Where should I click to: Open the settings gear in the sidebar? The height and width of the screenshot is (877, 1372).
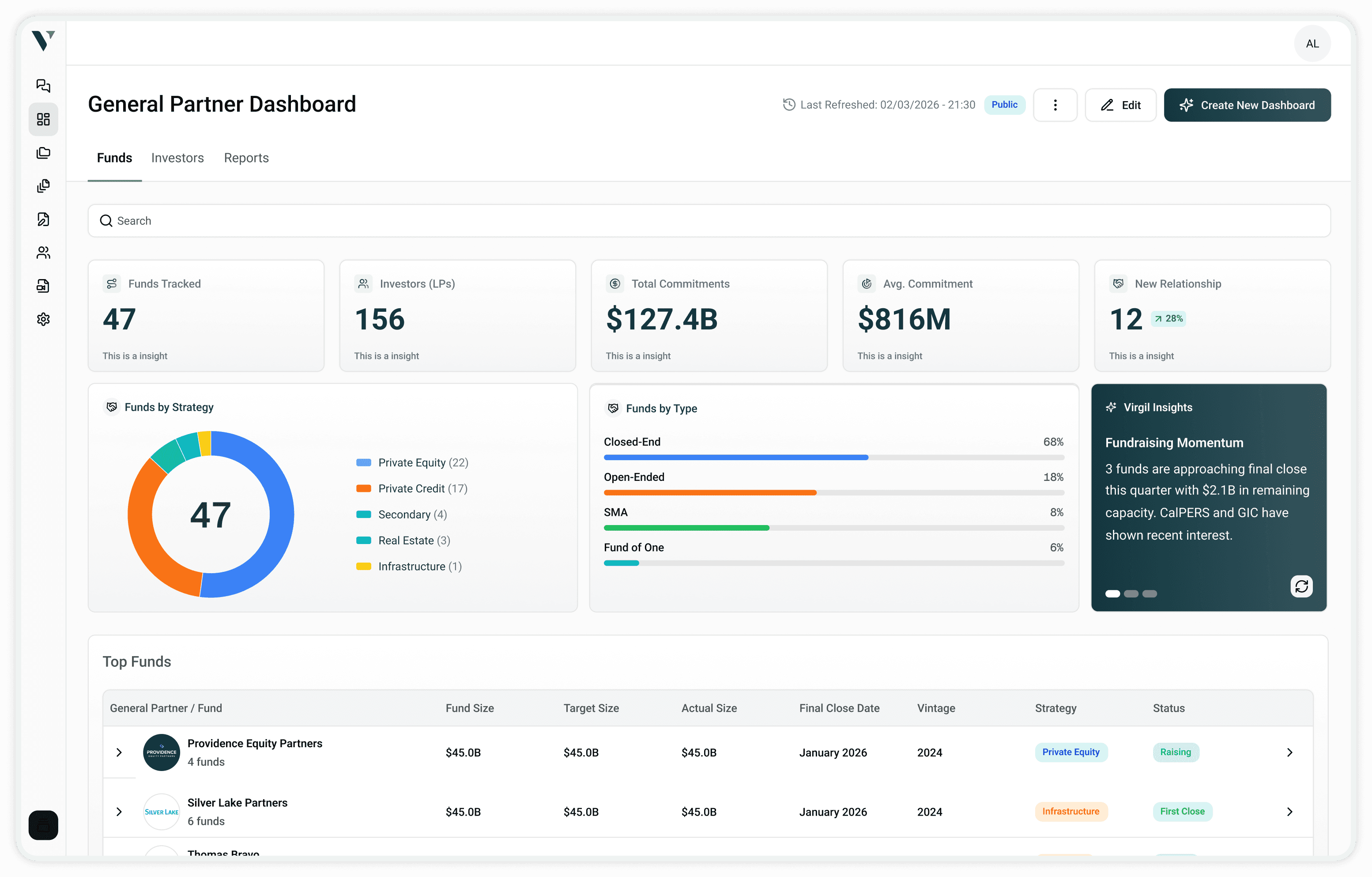(43, 319)
